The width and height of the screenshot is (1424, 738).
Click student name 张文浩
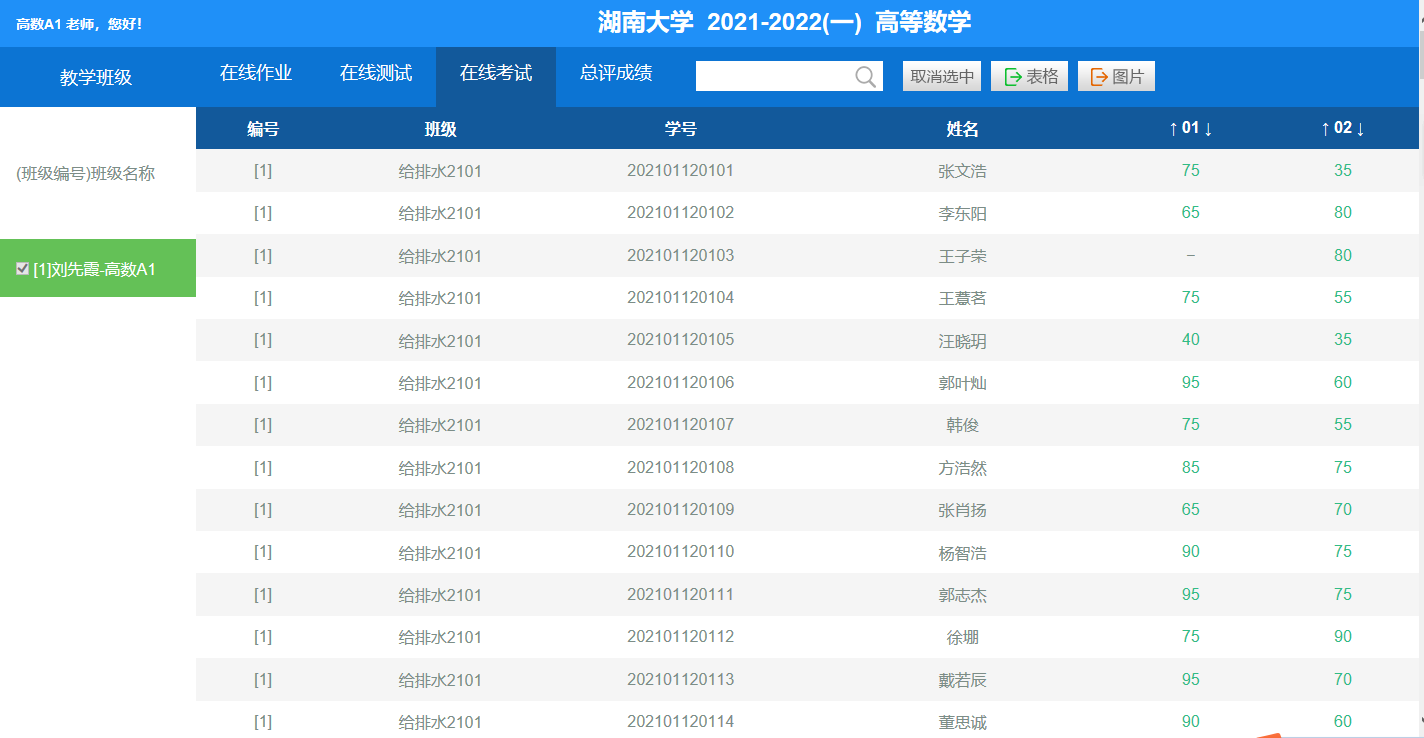[x=963, y=171]
